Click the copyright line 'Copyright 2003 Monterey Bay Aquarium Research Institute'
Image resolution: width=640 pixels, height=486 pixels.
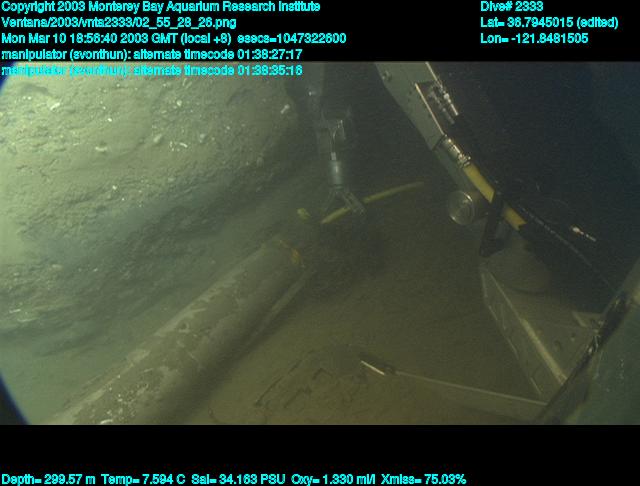click(161, 7)
